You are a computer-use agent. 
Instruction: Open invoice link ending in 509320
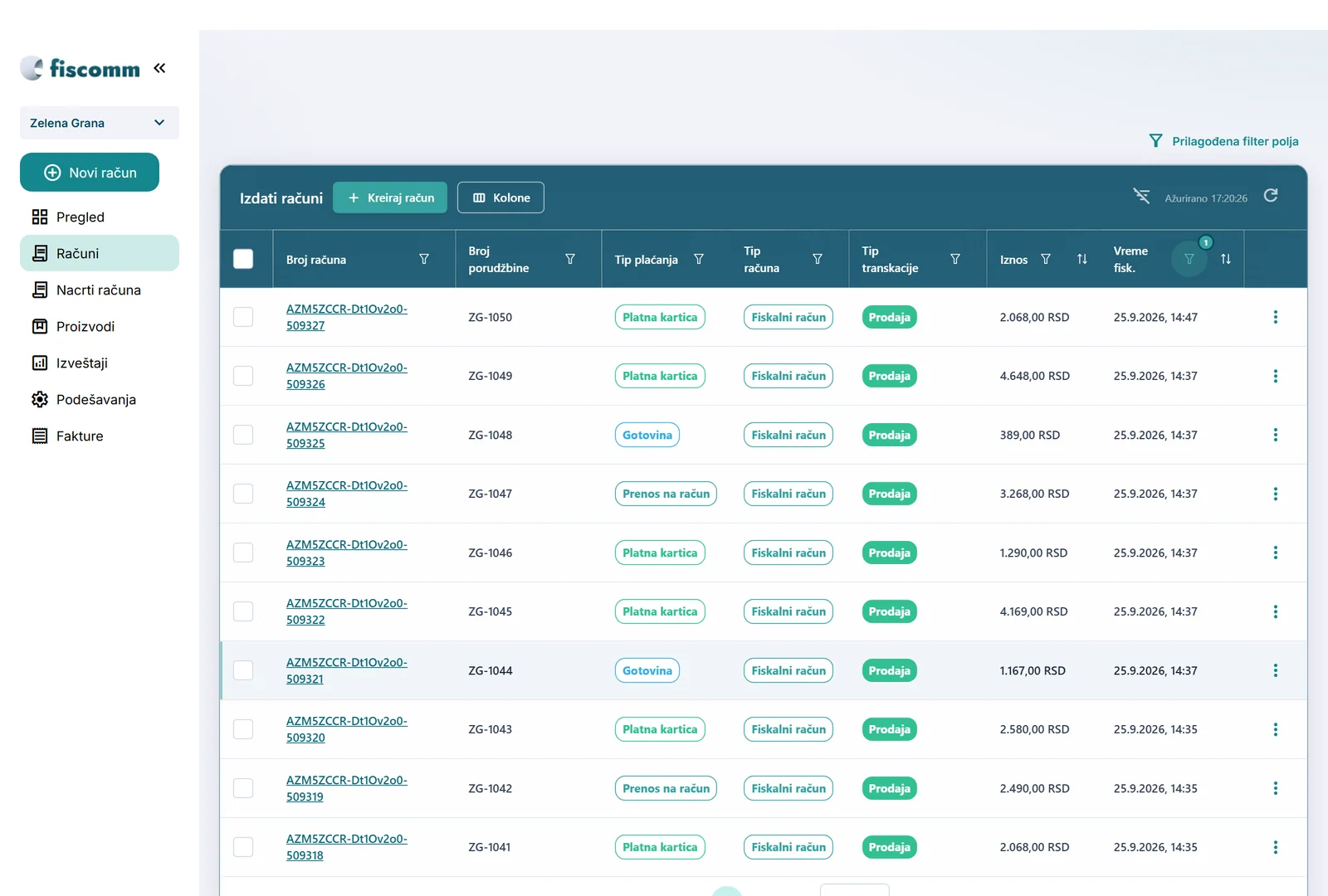click(x=347, y=729)
